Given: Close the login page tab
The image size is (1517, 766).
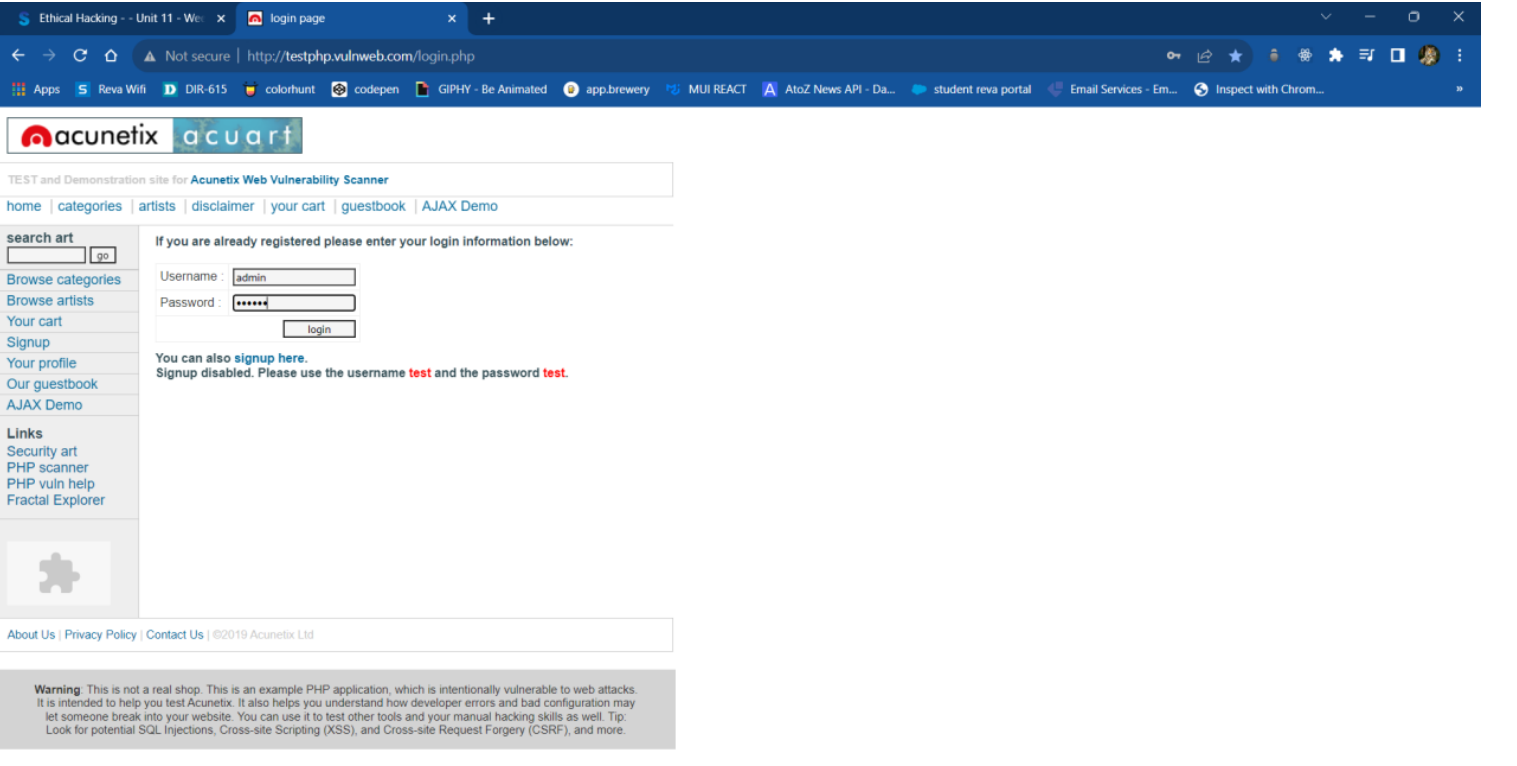Looking at the screenshot, I should tap(451, 18).
